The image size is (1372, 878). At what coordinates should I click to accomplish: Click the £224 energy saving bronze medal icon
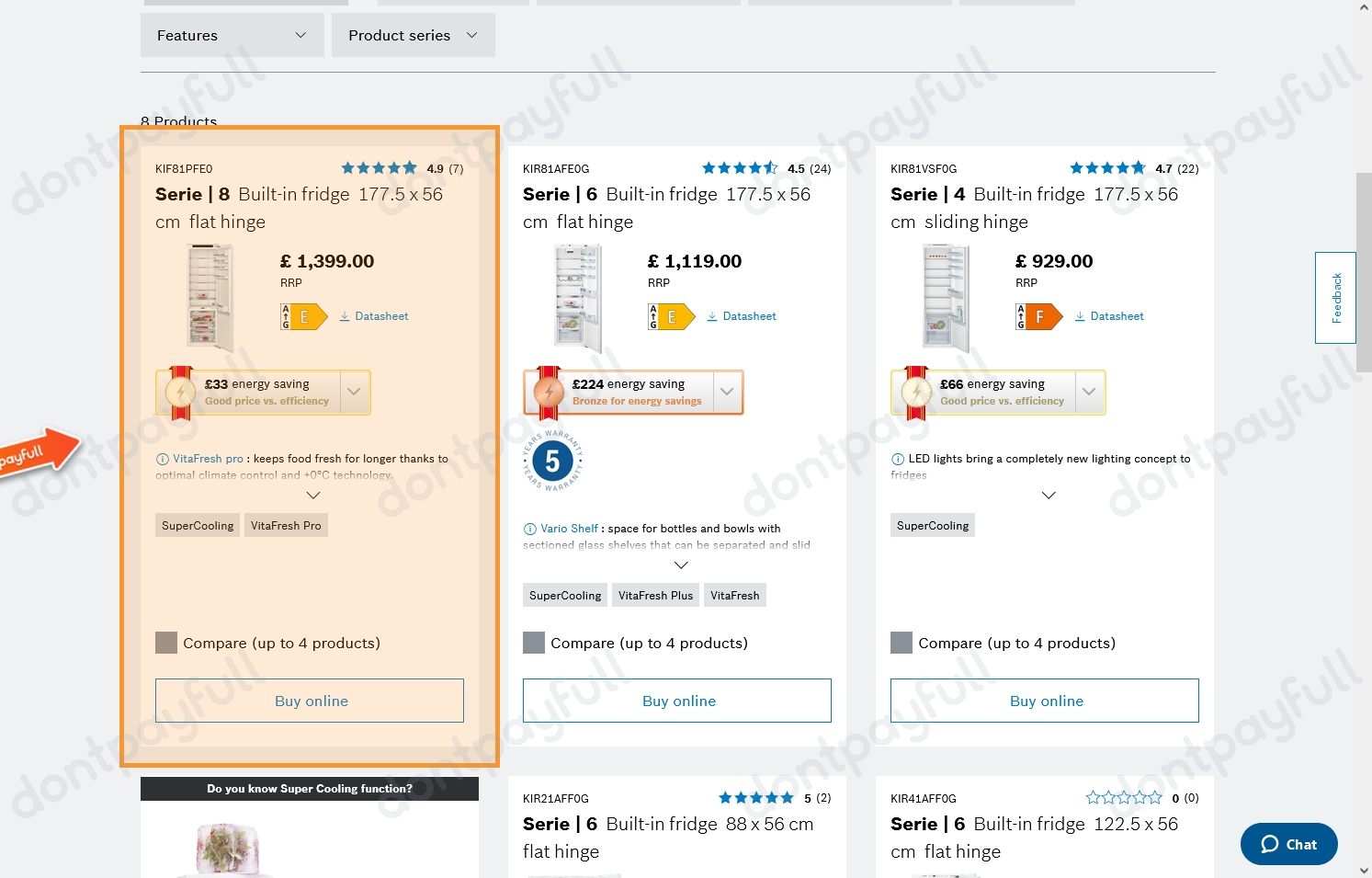[x=549, y=393]
